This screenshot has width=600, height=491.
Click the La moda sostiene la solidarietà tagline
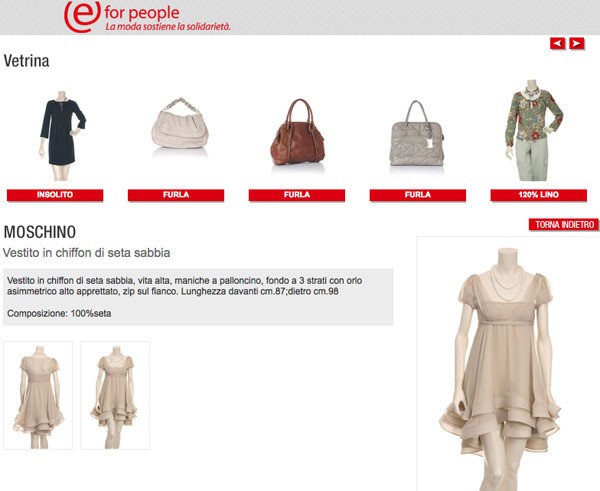168,27
